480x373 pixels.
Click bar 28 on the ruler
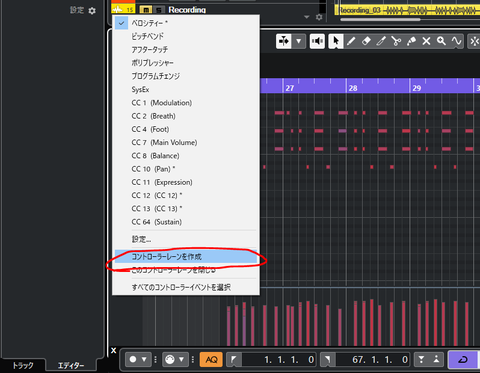click(353, 88)
